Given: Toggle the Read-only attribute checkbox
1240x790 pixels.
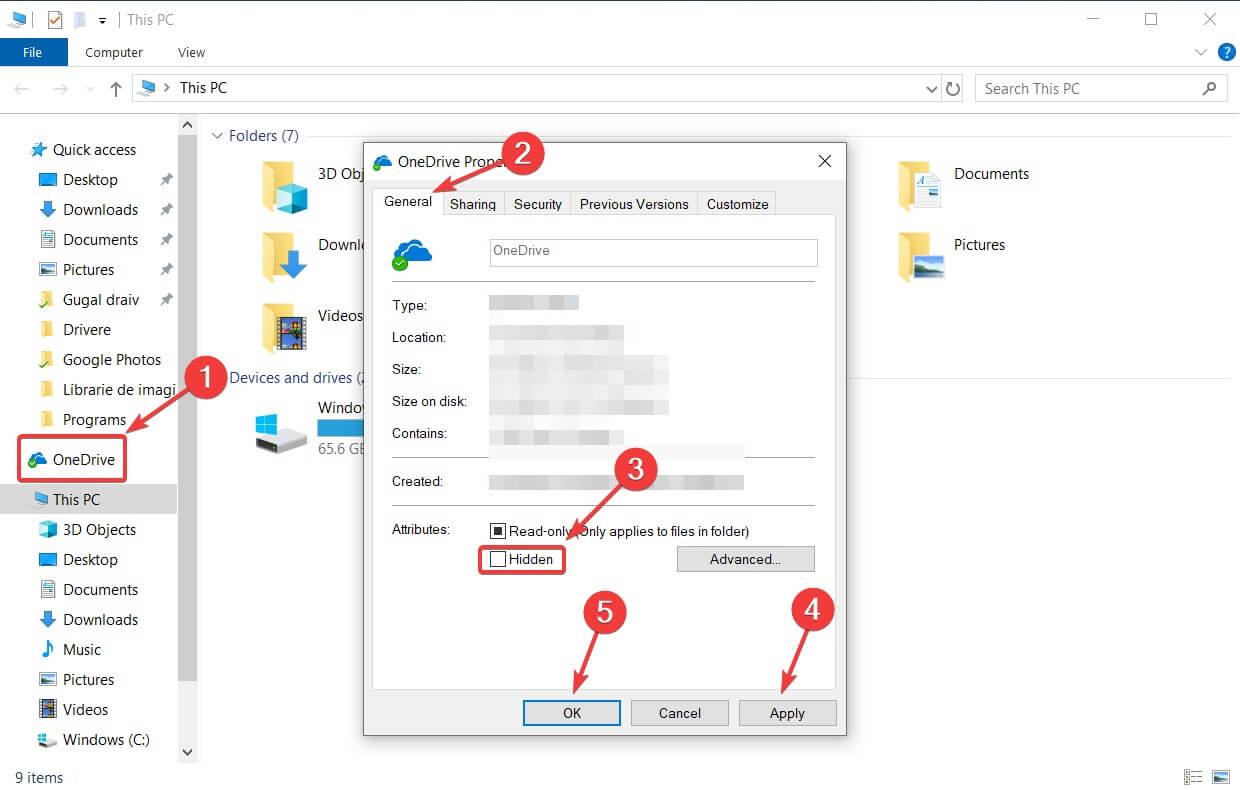Looking at the screenshot, I should [497, 531].
